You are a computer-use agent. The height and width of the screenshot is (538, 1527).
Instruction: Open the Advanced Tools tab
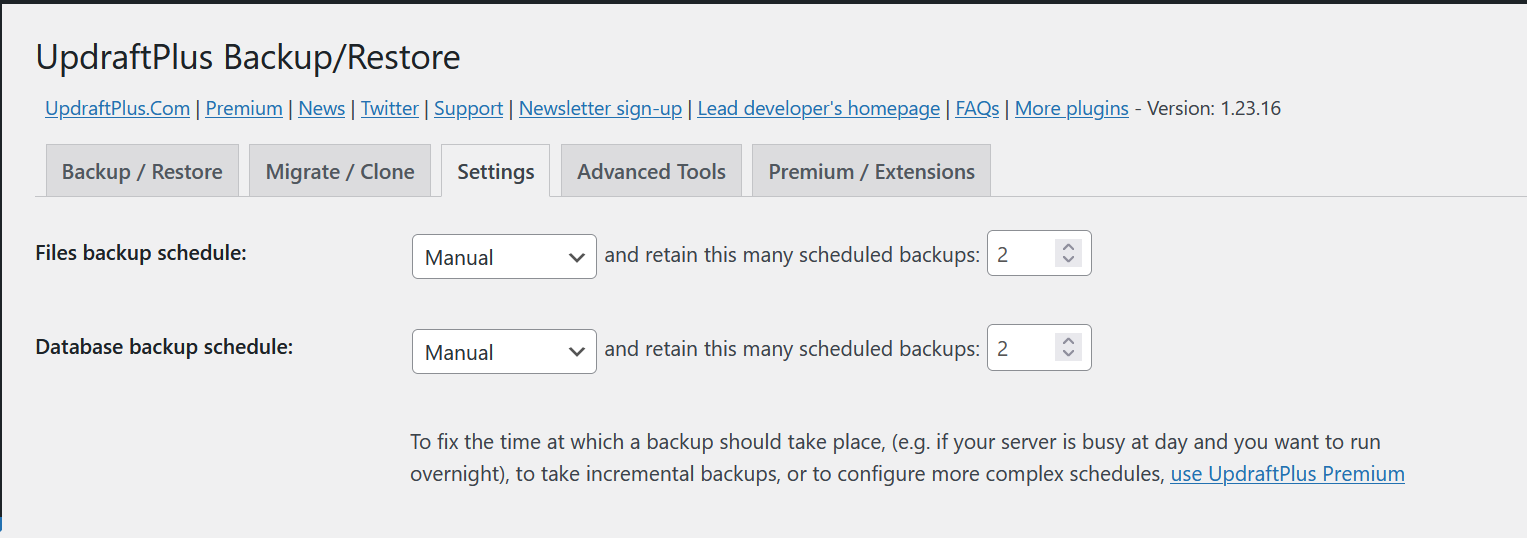tap(651, 171)
